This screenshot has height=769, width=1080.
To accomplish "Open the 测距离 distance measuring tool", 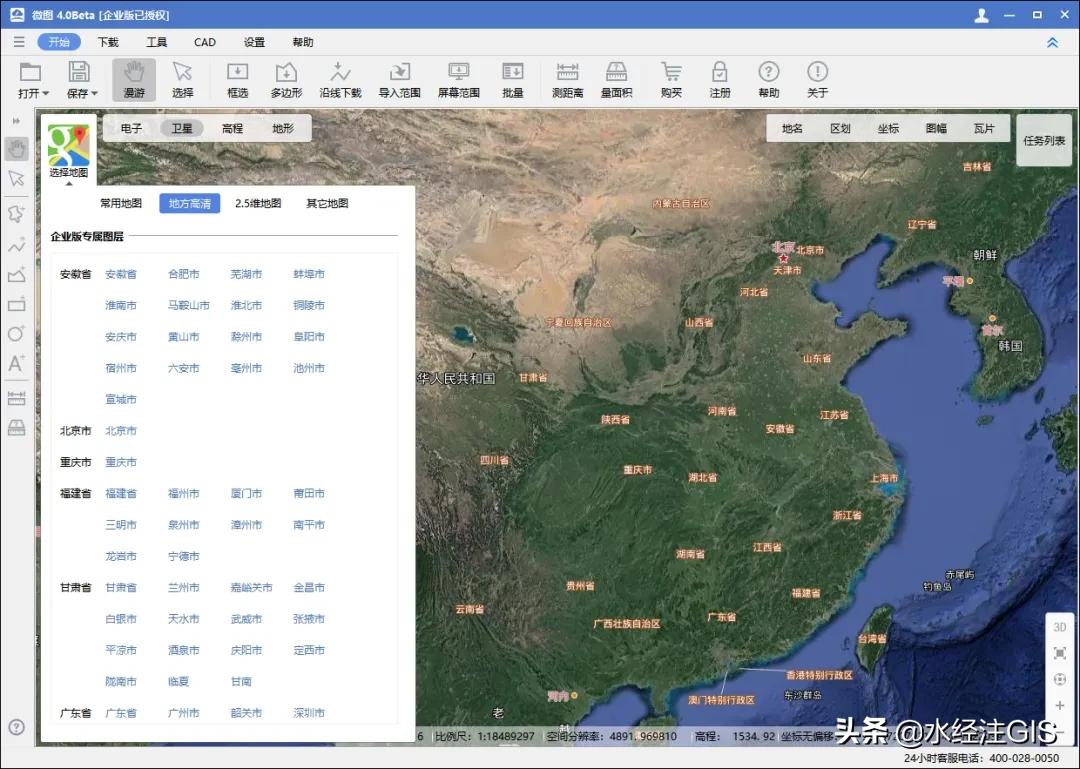I will (567, 79).
